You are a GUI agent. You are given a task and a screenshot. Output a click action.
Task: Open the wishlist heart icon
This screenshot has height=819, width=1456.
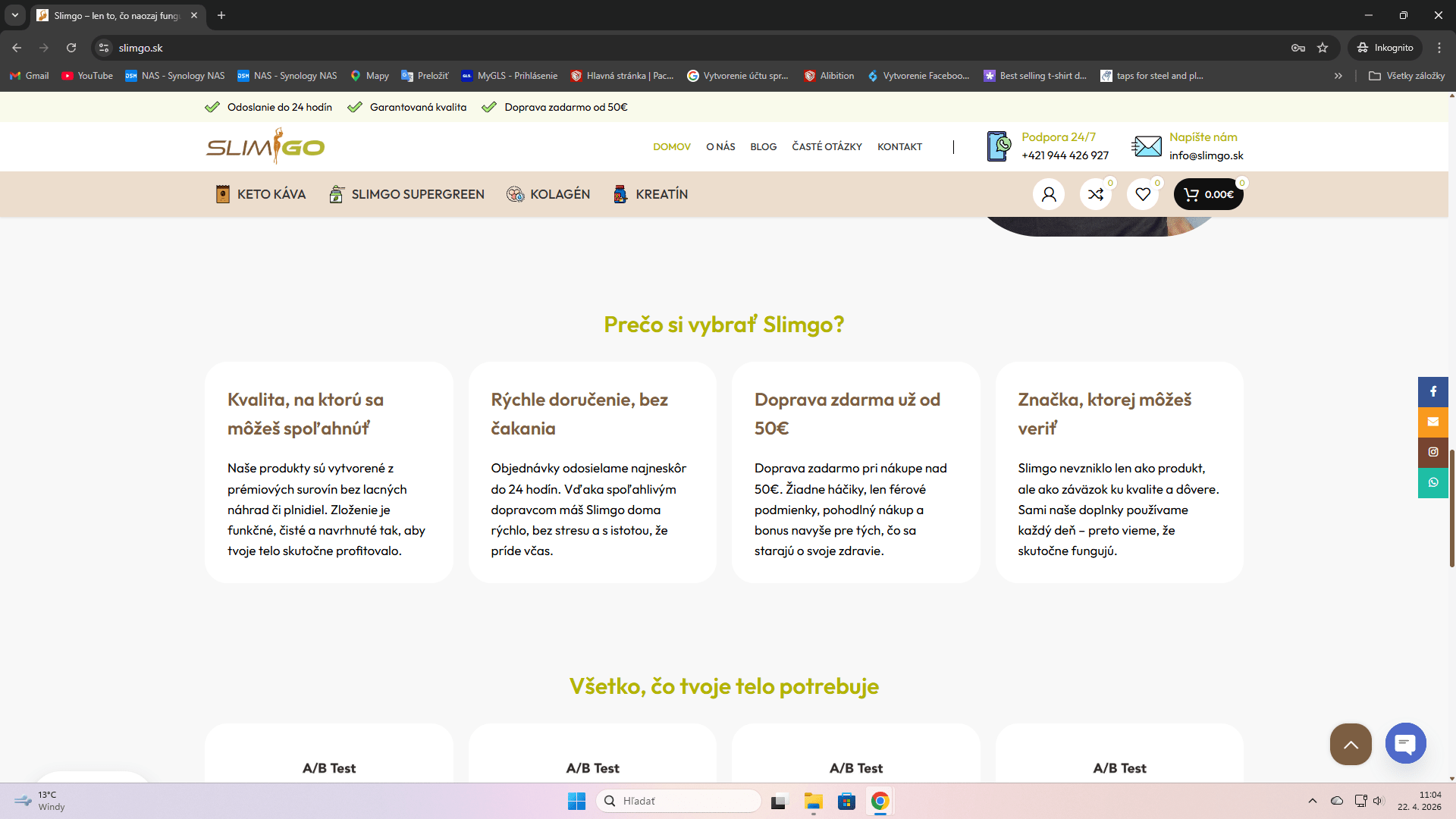coord(1143,194)
